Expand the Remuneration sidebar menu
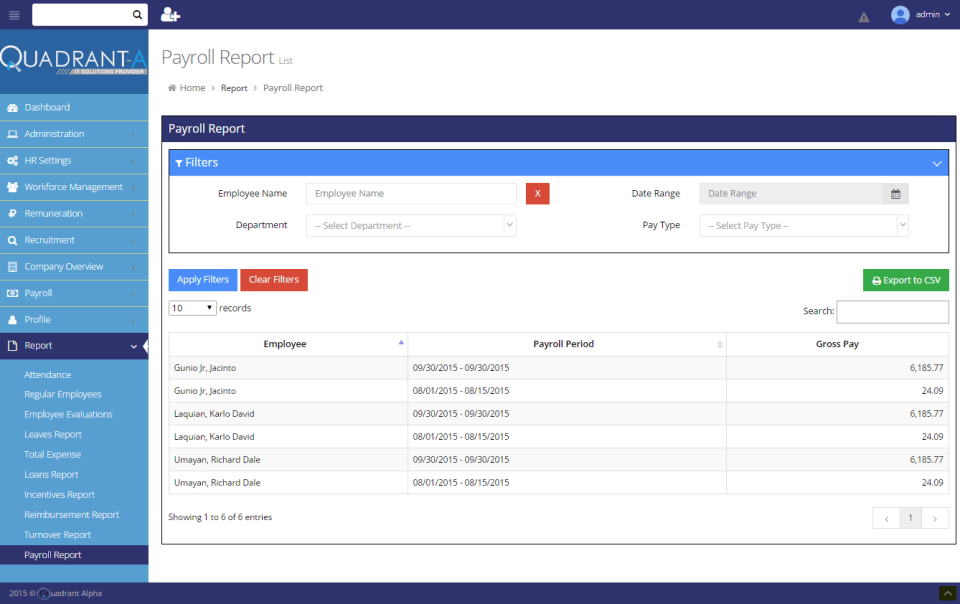The image size is (960, 604). point(60,213)
